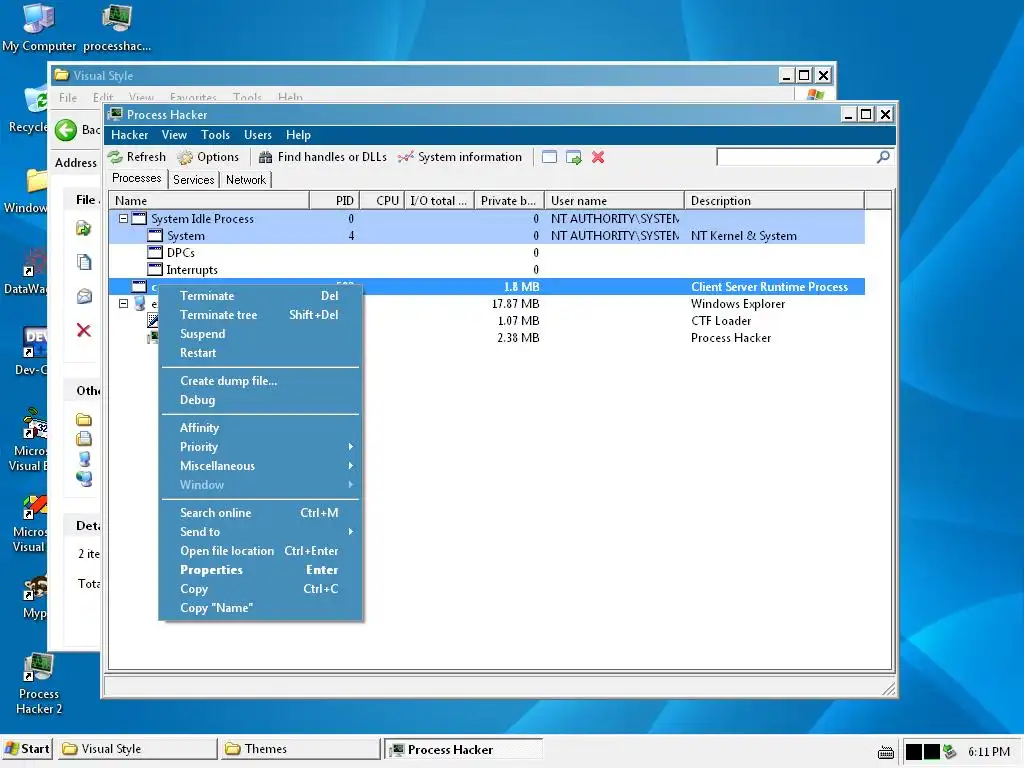Click the 6:11 PM taskbar clock
This screenshot has width=1024, height=768.
(x=988, y=752)
